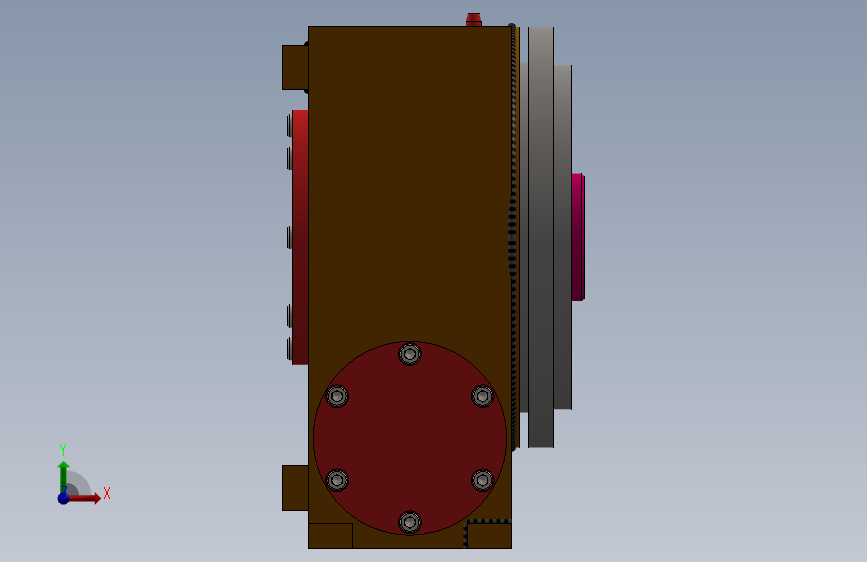Select the smaller outer gray disc beside the magenta hub
Screen dimensions: 867x562
click(x=563, y=237)
